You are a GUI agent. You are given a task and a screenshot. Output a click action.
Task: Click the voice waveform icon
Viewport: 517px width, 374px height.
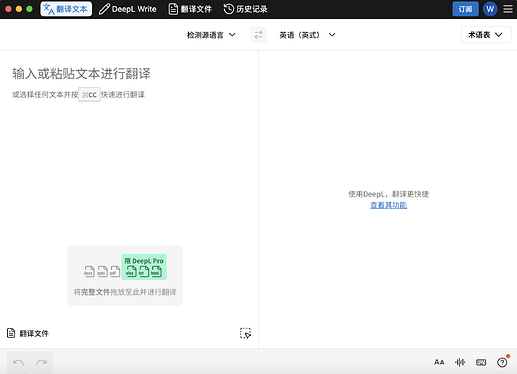460,362
